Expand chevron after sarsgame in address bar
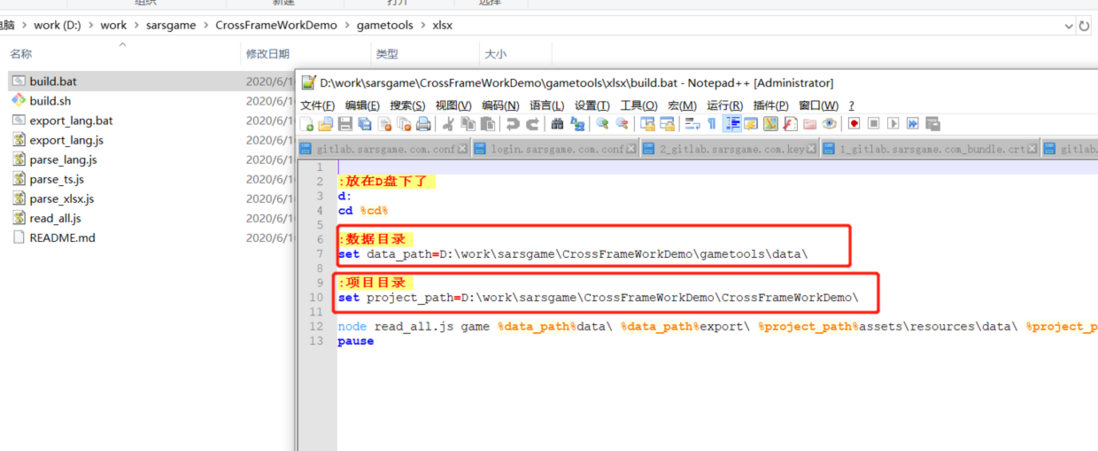The width and height of the screenshot is (1098, 451). click(x=206, y=25)
